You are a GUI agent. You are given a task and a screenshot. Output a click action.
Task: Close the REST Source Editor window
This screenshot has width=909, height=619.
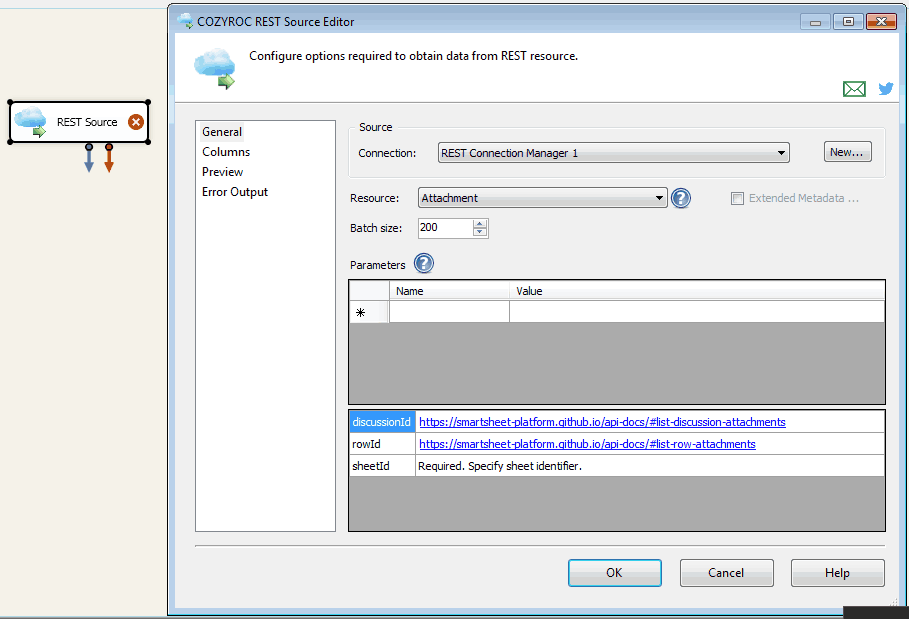pyautogui.click(x=881, y=21)
